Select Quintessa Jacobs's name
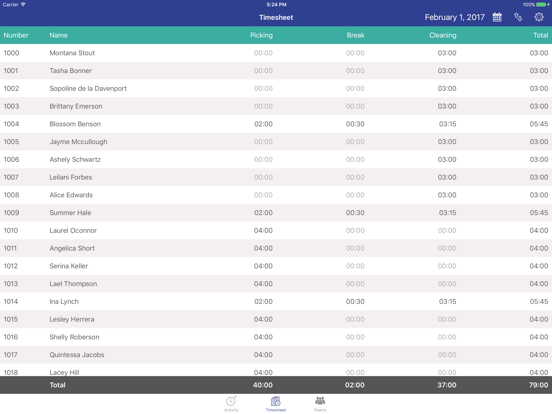Image resolution: width=552 pixels, height=414 pixels. 77,355
